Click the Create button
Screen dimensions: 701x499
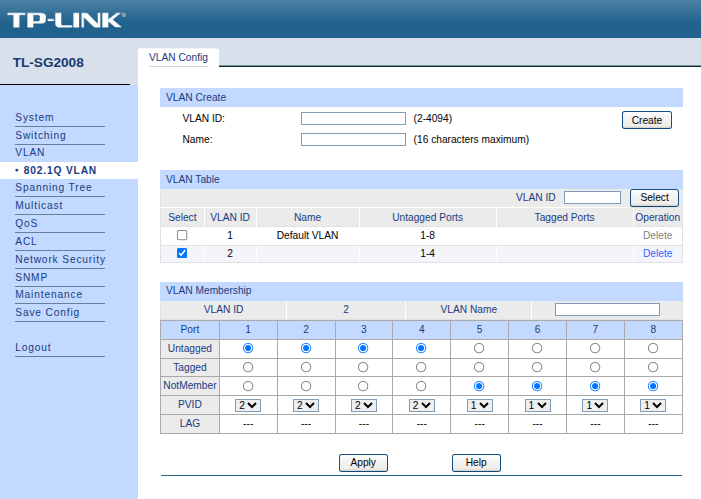click(646, 120)
